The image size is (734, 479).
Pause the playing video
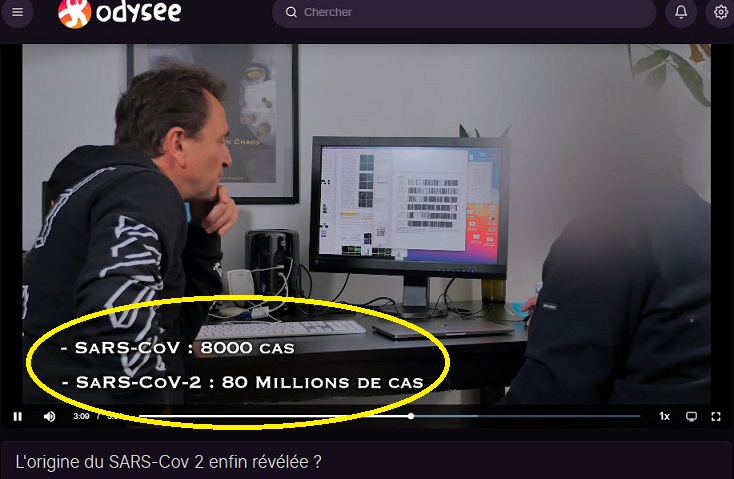coord(18,416)
